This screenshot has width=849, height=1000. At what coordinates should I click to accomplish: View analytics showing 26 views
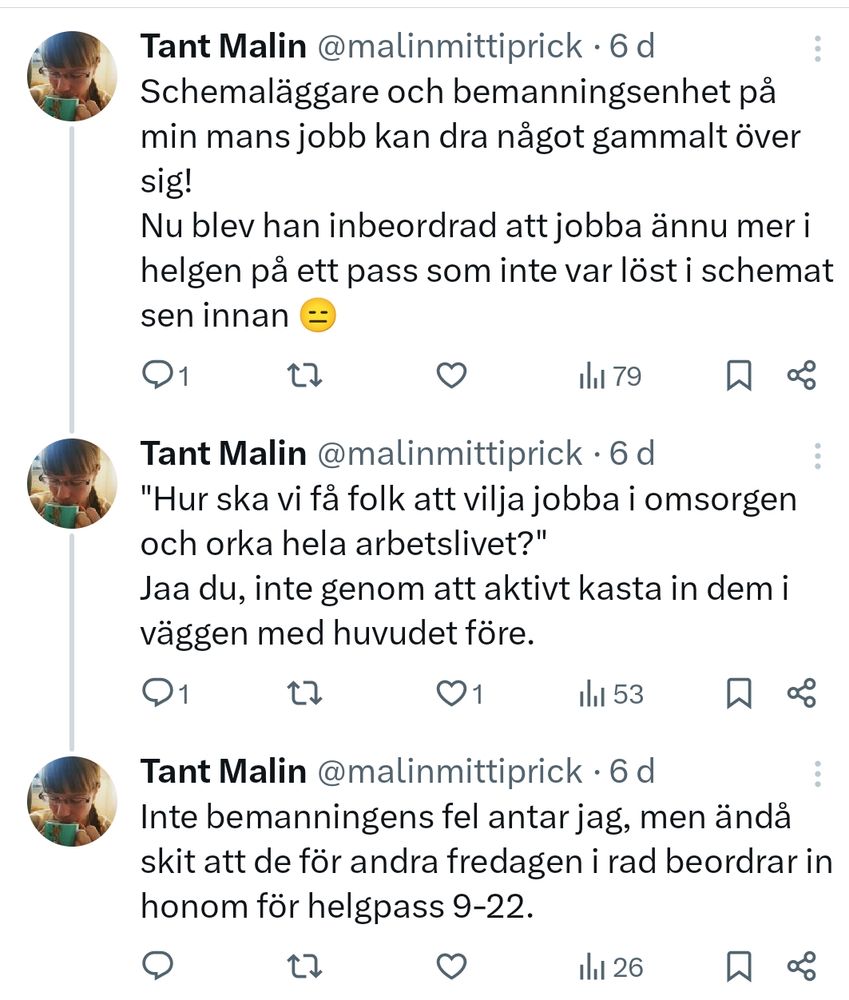click(x=610, y=966)
